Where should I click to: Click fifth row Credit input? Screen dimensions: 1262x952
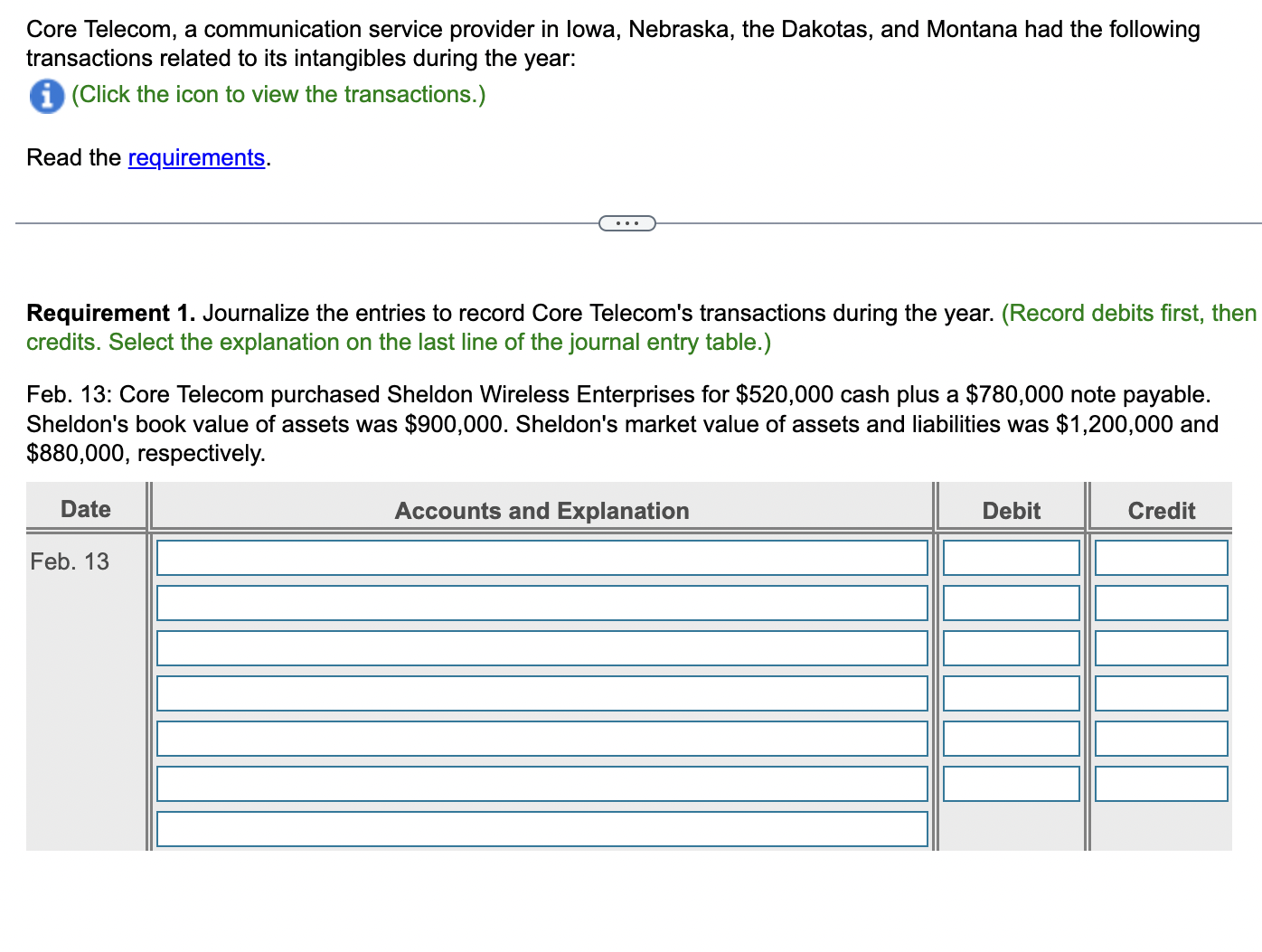(x=1162, y=738)
